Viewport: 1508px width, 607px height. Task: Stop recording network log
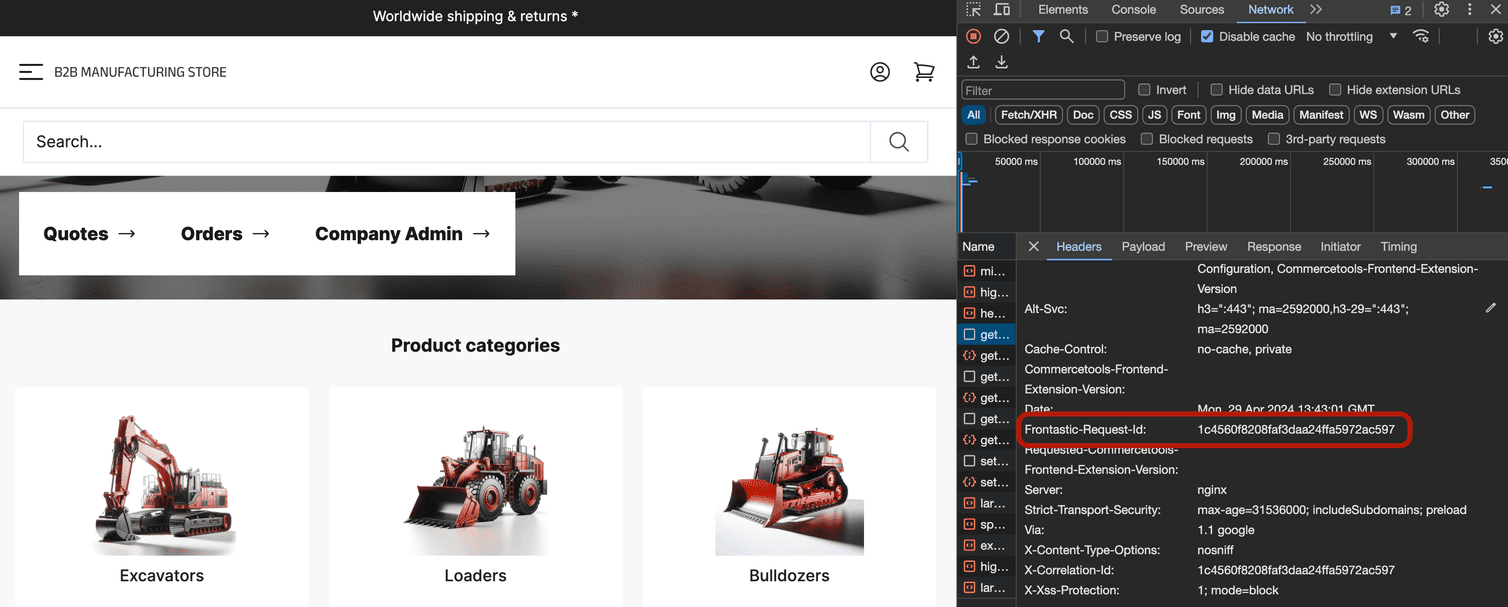point(972,36)
